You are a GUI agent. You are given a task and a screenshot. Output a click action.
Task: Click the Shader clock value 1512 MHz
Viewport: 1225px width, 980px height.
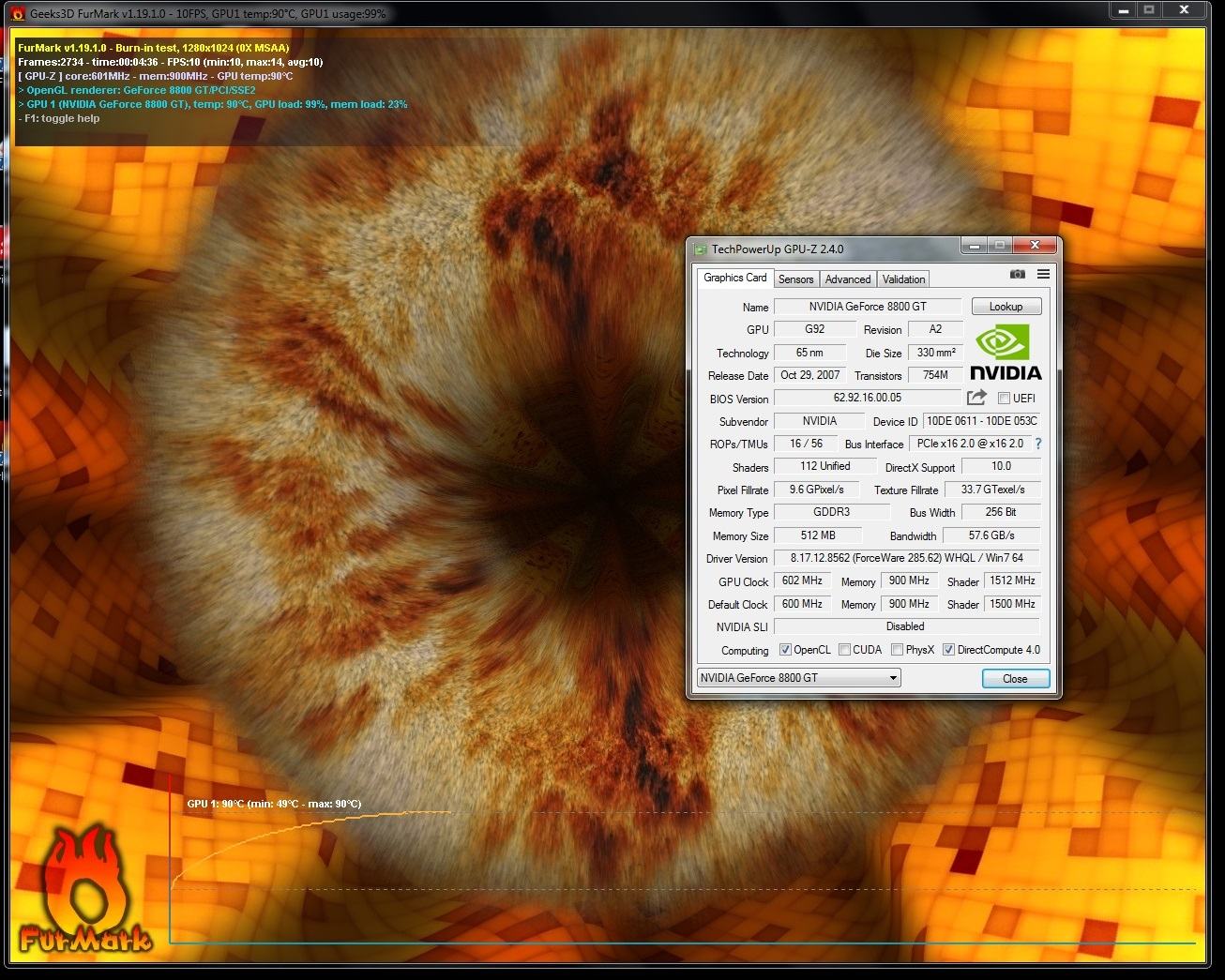[1012, 580]
